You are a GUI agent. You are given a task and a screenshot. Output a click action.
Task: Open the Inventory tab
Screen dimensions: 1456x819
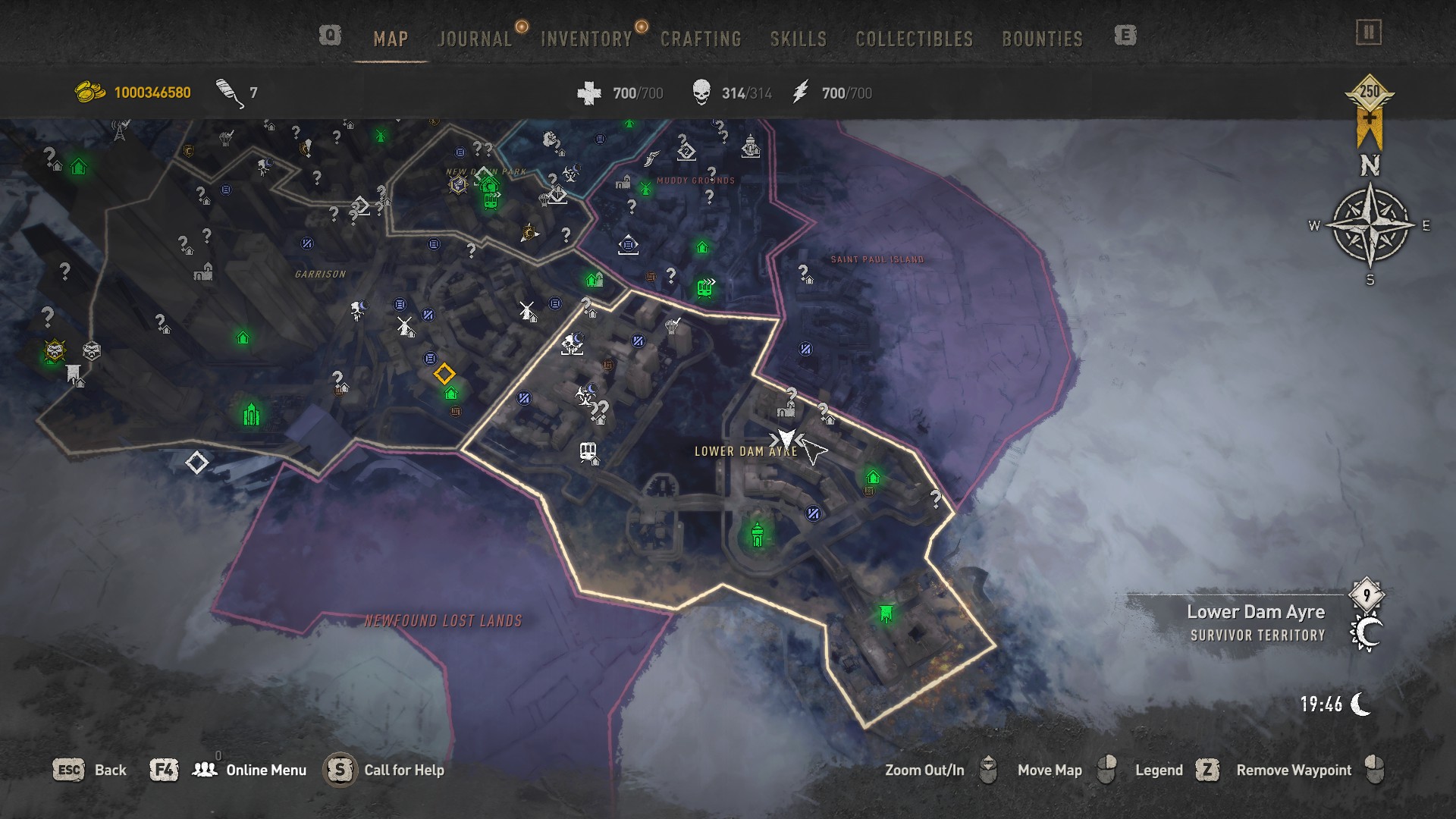[586, 39]
